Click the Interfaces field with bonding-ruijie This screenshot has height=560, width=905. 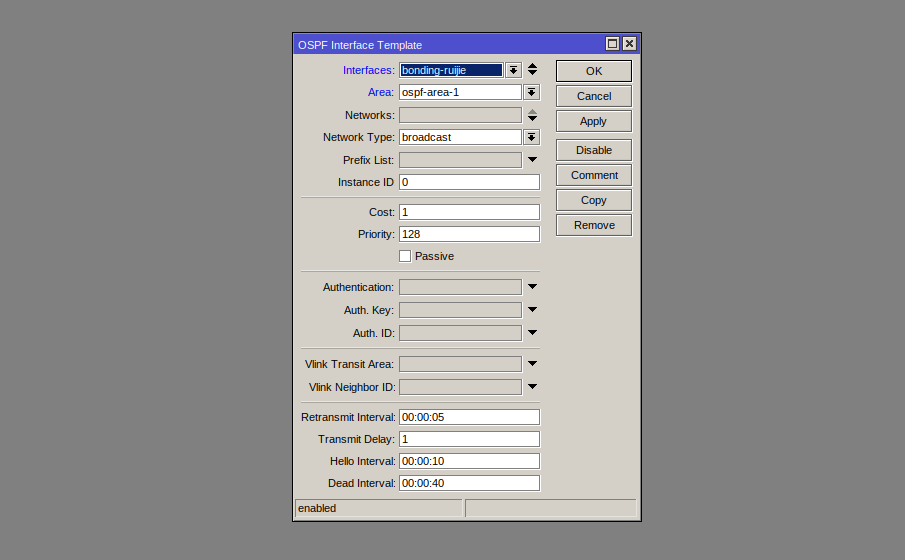[x=451, y=70]
